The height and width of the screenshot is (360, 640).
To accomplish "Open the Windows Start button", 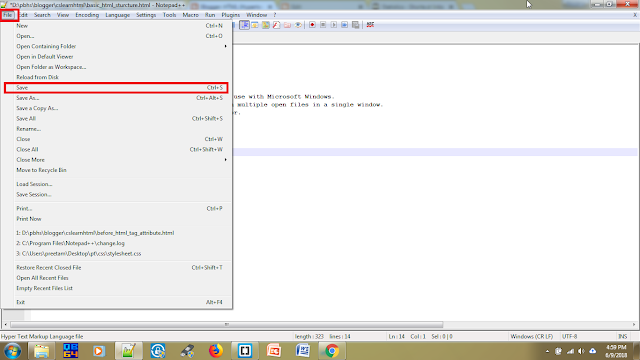I will (x=13, y=351).
